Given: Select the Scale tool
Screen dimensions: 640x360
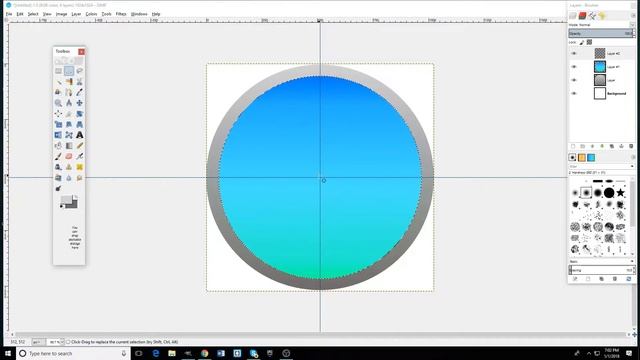Looking at the screenshot, I should [x=58, y=124].
